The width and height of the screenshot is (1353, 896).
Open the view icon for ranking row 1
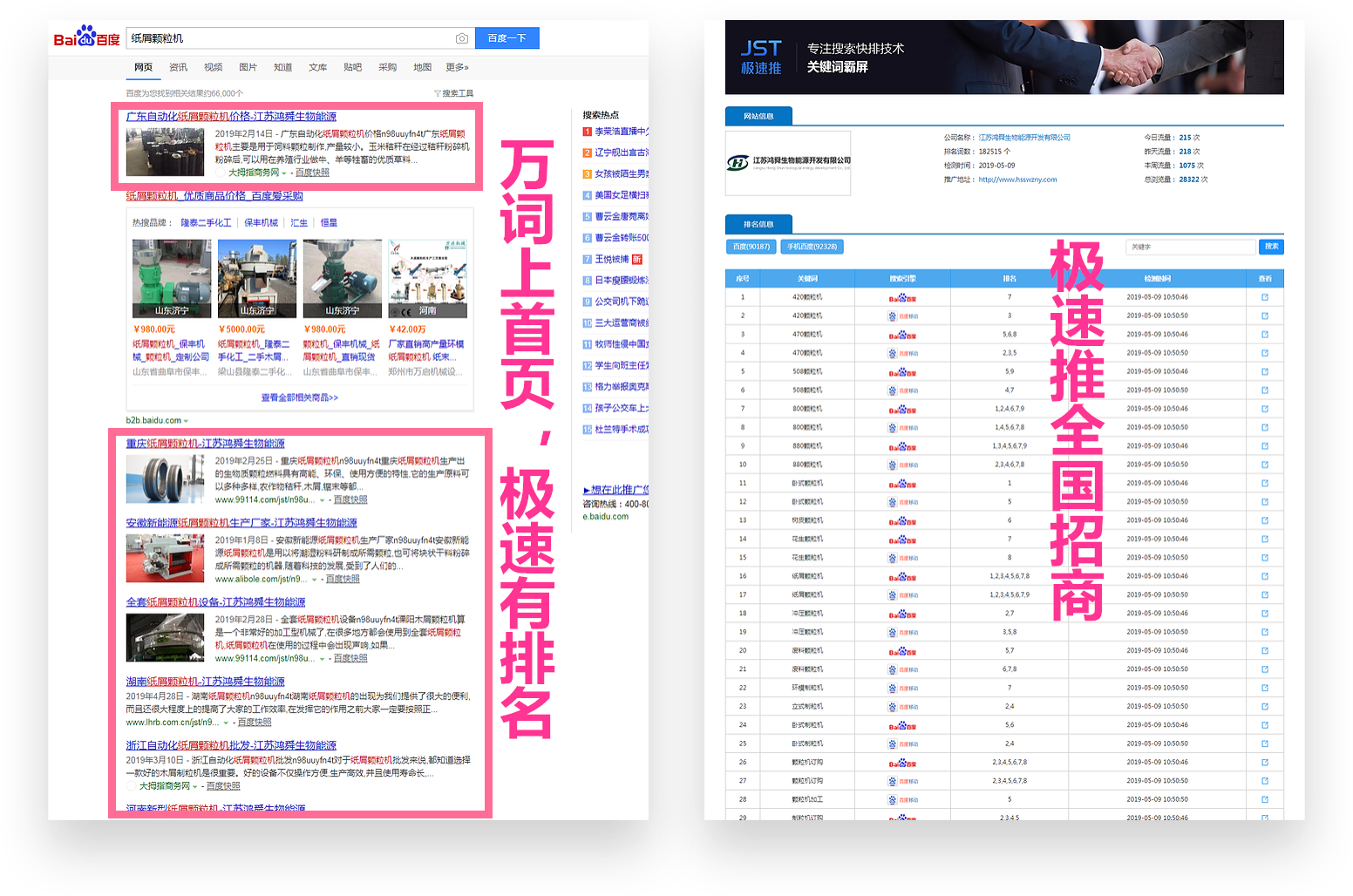pyautogui.click(x=1265, y=297)
